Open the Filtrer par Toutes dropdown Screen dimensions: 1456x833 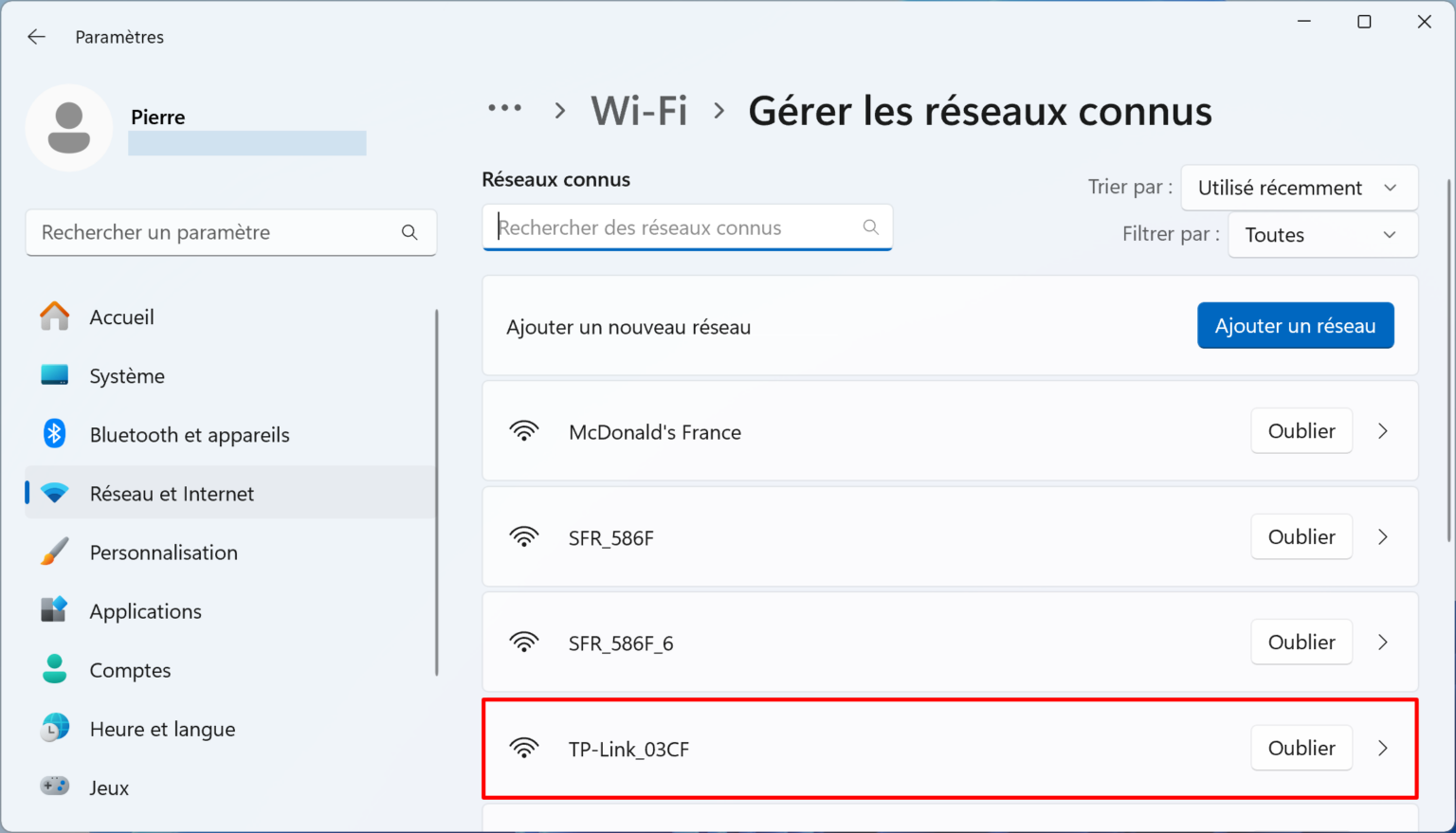coord(1322,234)
